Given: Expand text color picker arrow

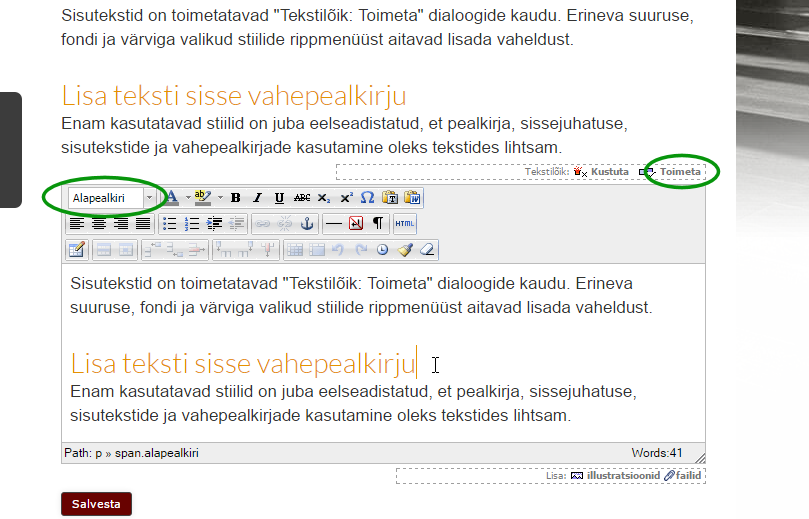Looking at the screenshot, I should [x=188, y=198].
